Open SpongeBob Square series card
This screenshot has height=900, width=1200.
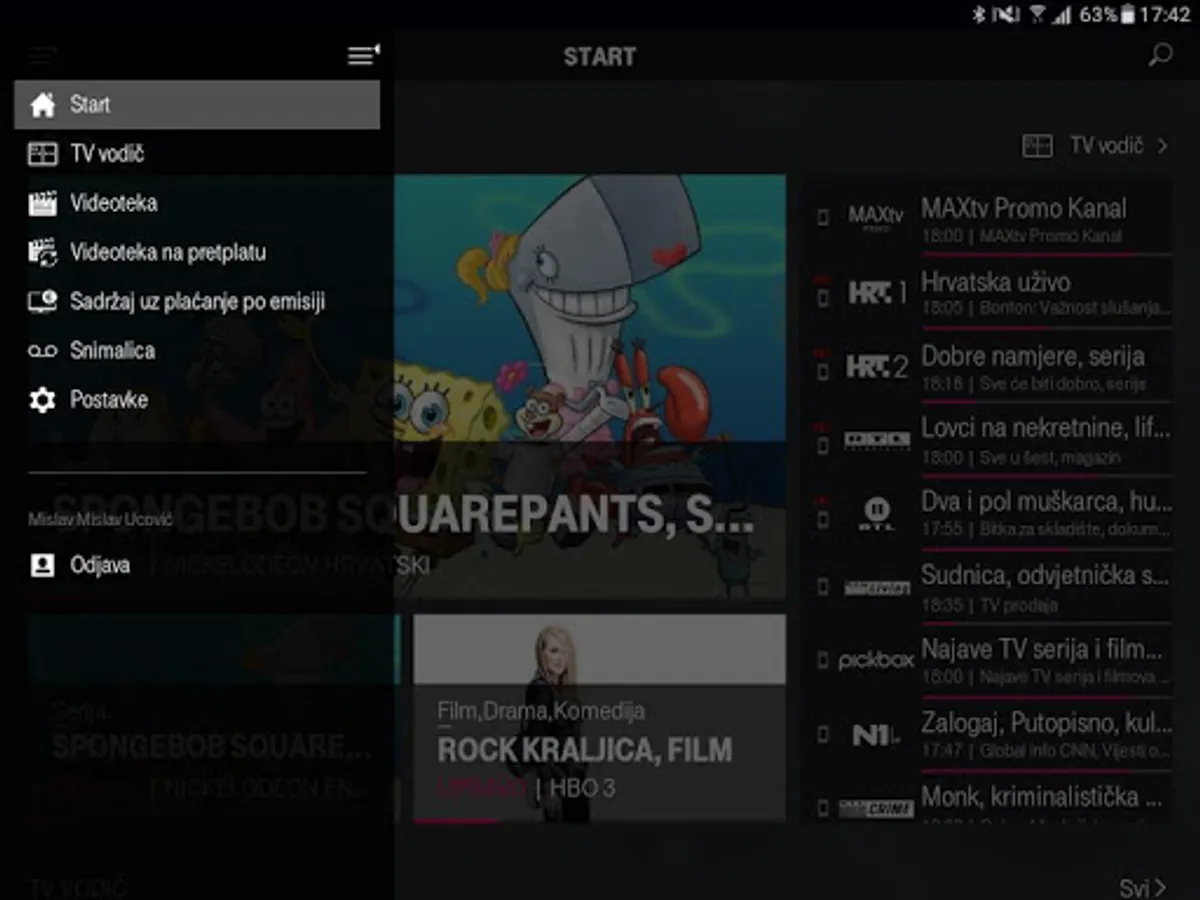click(x=213, y=719)
